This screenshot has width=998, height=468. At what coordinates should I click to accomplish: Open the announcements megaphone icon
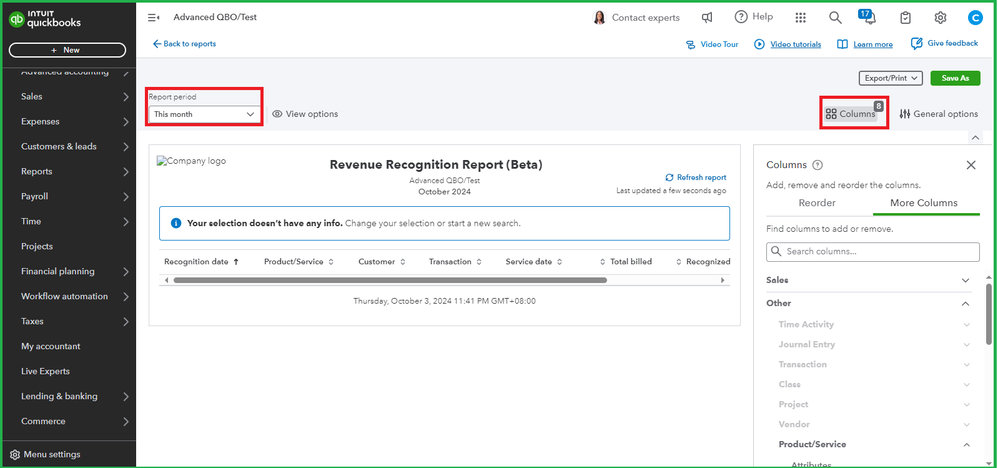(707, 18)
